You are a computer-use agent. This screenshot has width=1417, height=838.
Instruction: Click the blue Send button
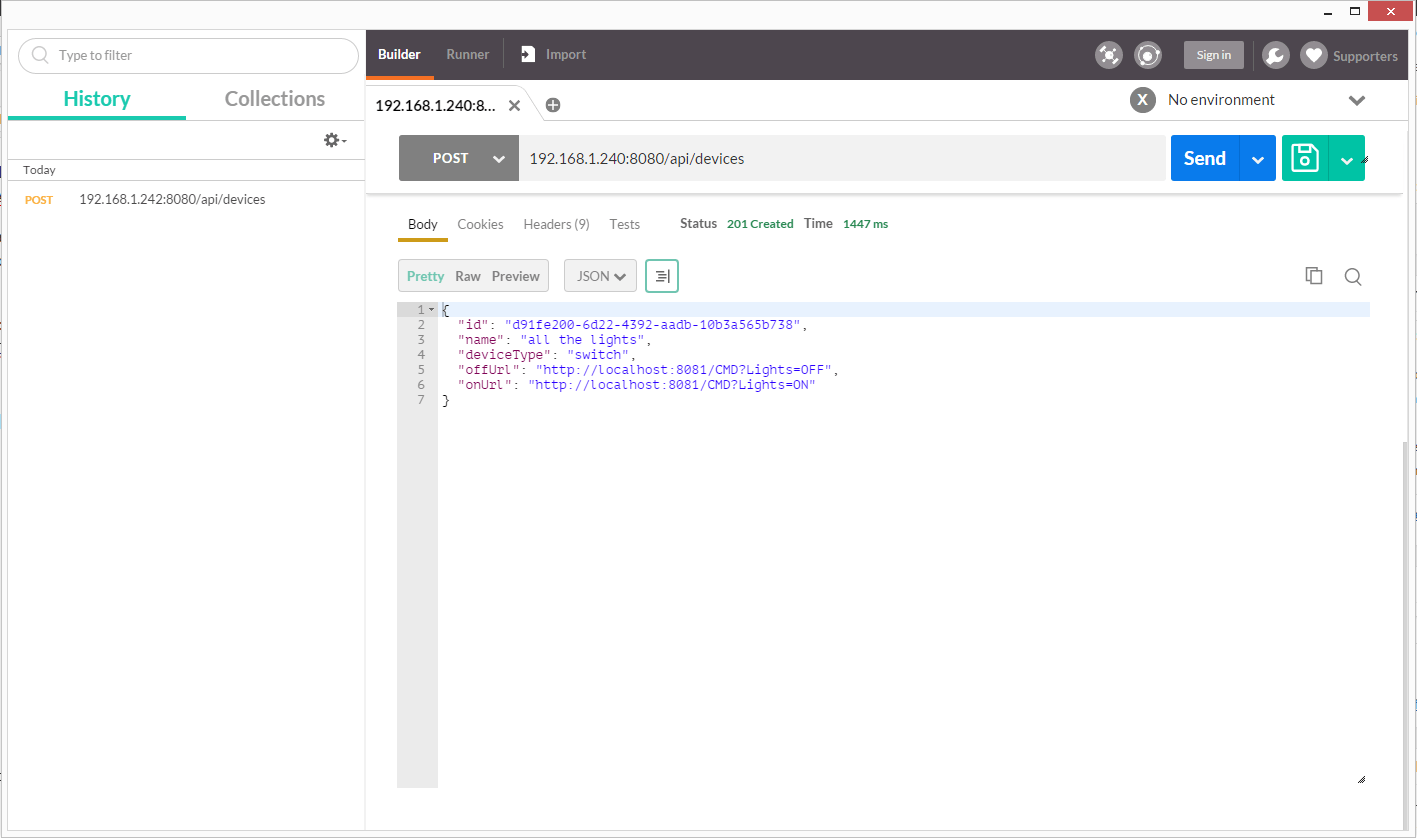[1205, 158]
